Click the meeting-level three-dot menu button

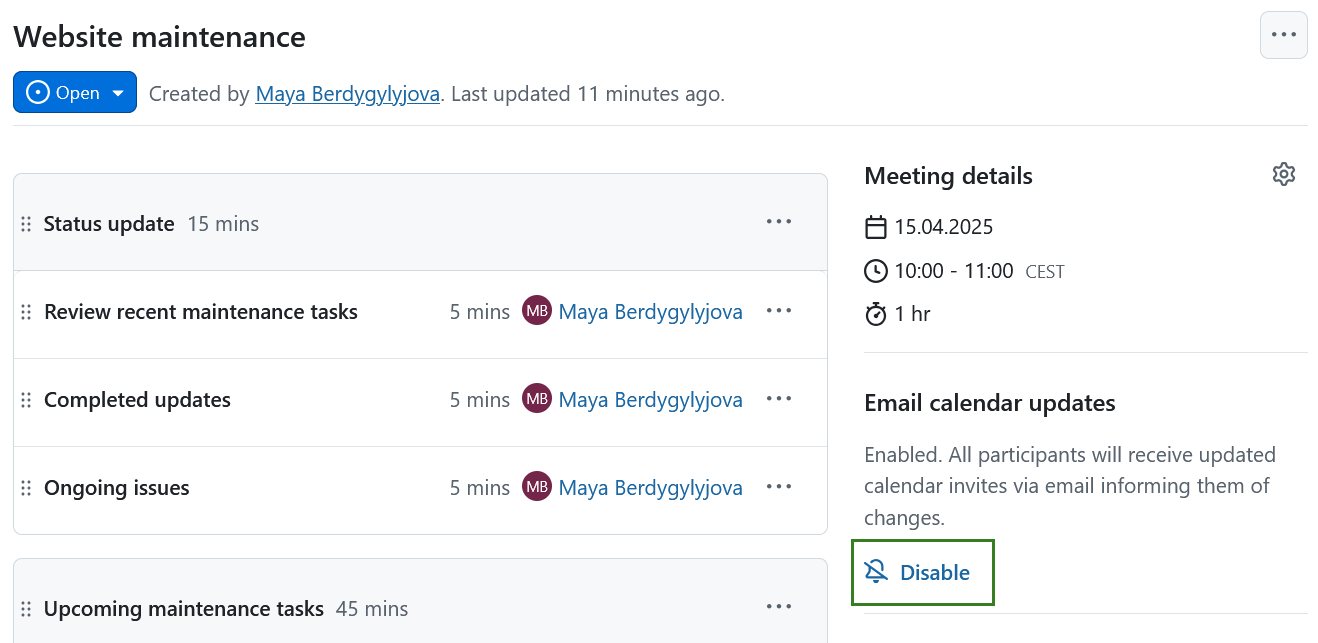1283,35
